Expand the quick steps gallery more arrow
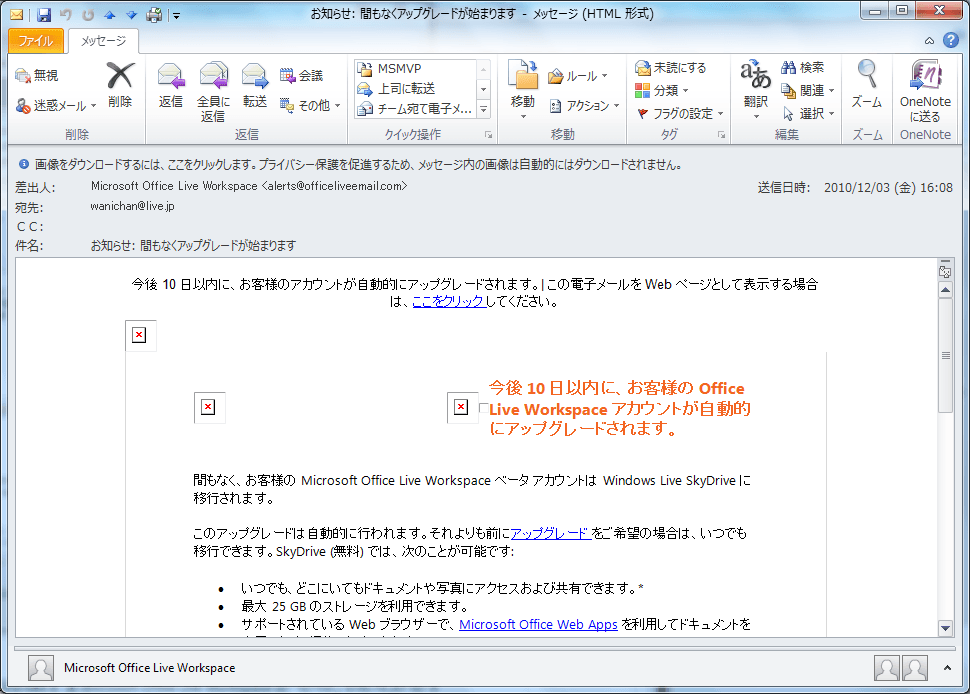Screen dimensions: 970x694 [x=484, y=109]
